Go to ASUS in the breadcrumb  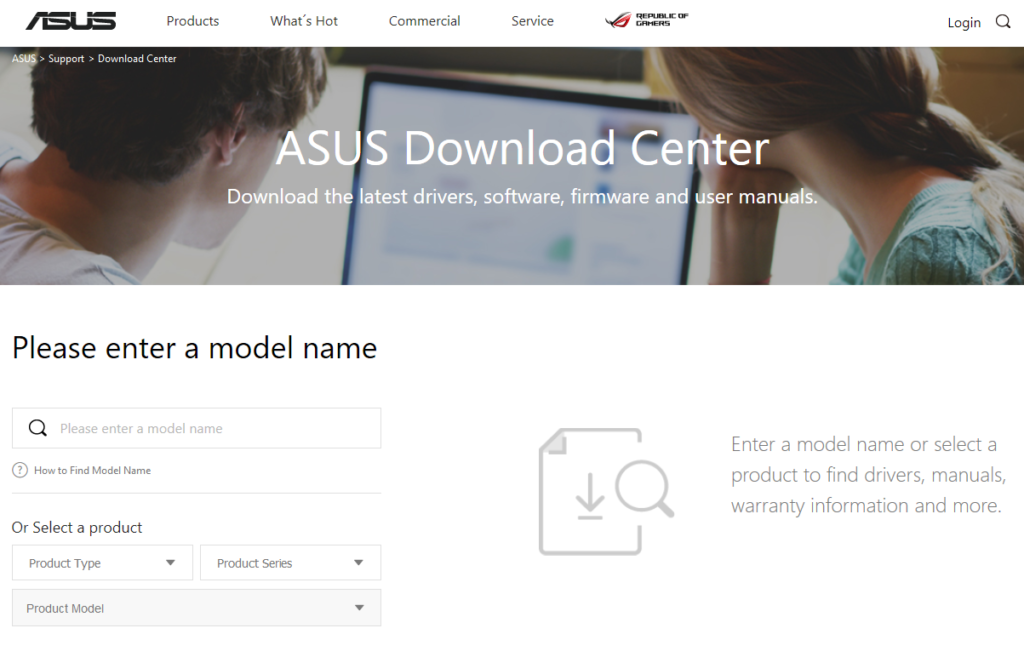coord(23,59)
